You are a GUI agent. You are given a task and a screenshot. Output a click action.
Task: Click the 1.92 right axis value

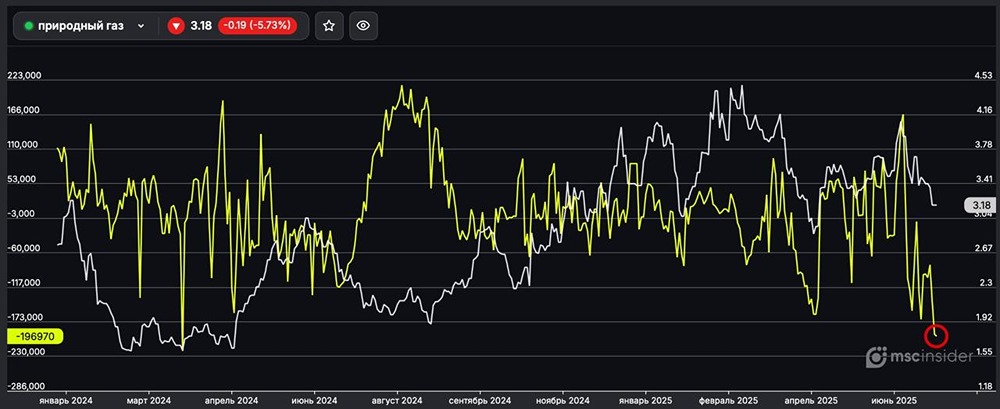pyautogui.click(x=983, y=317)
